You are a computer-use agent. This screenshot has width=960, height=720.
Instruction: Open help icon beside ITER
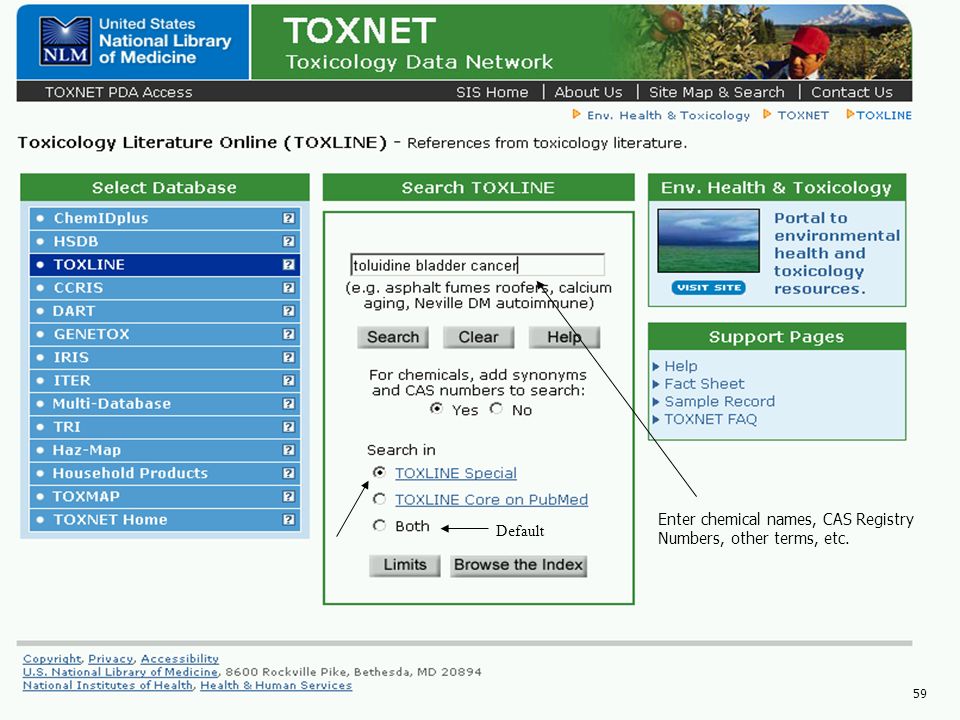pyautogui.click(x=288, y=380)
